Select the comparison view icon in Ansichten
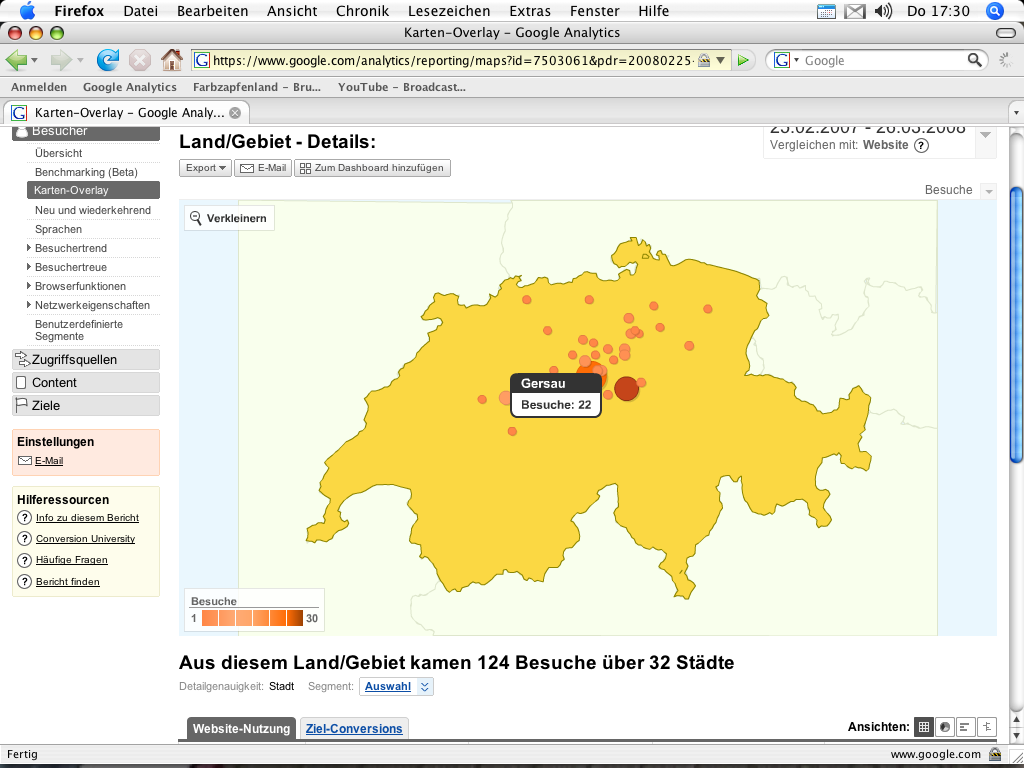The width and height of the screenshot is (1024, 768). coord(987,726)
